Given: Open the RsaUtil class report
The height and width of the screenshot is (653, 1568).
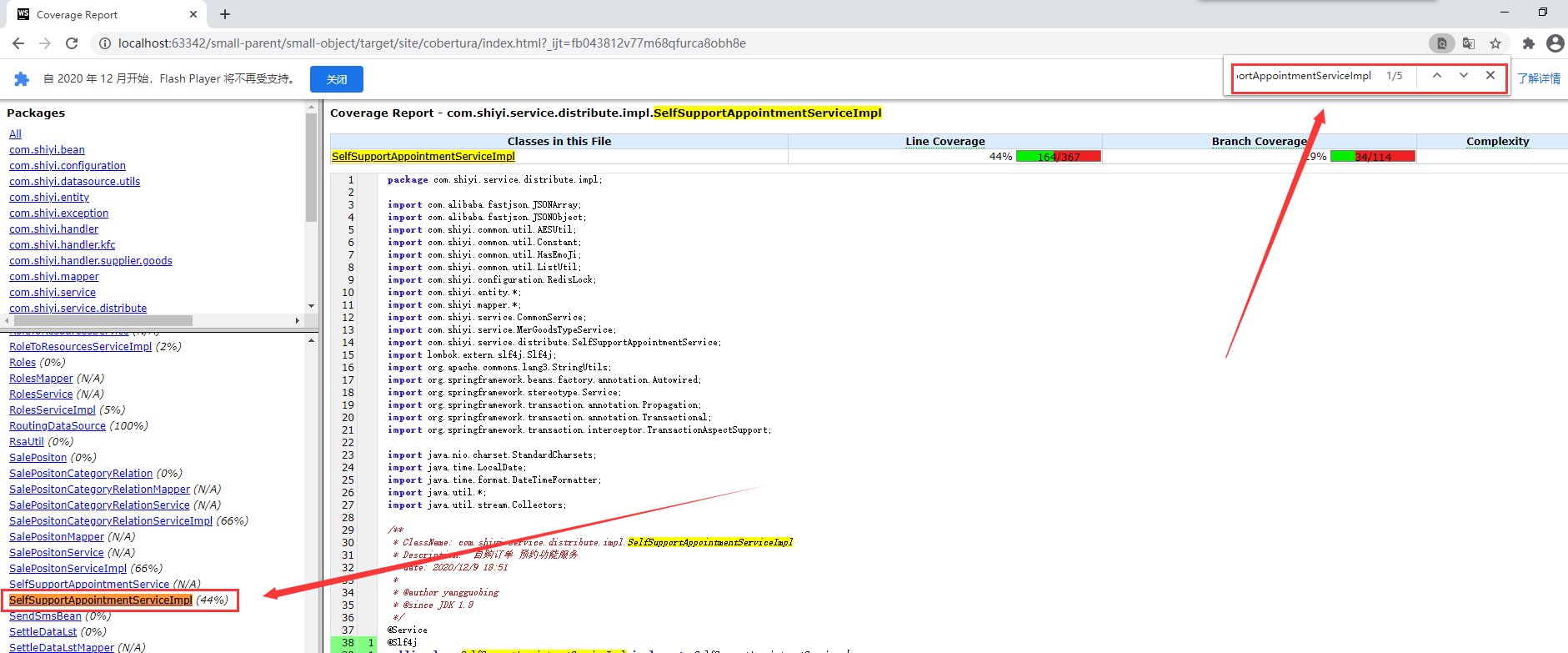Looking at the screenshot, I should coord(27,442).
